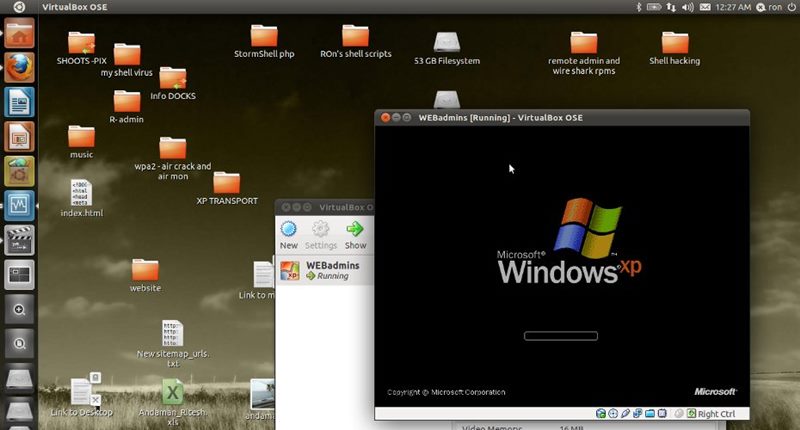Open LibreOffice Writer from the launcher

19,102
